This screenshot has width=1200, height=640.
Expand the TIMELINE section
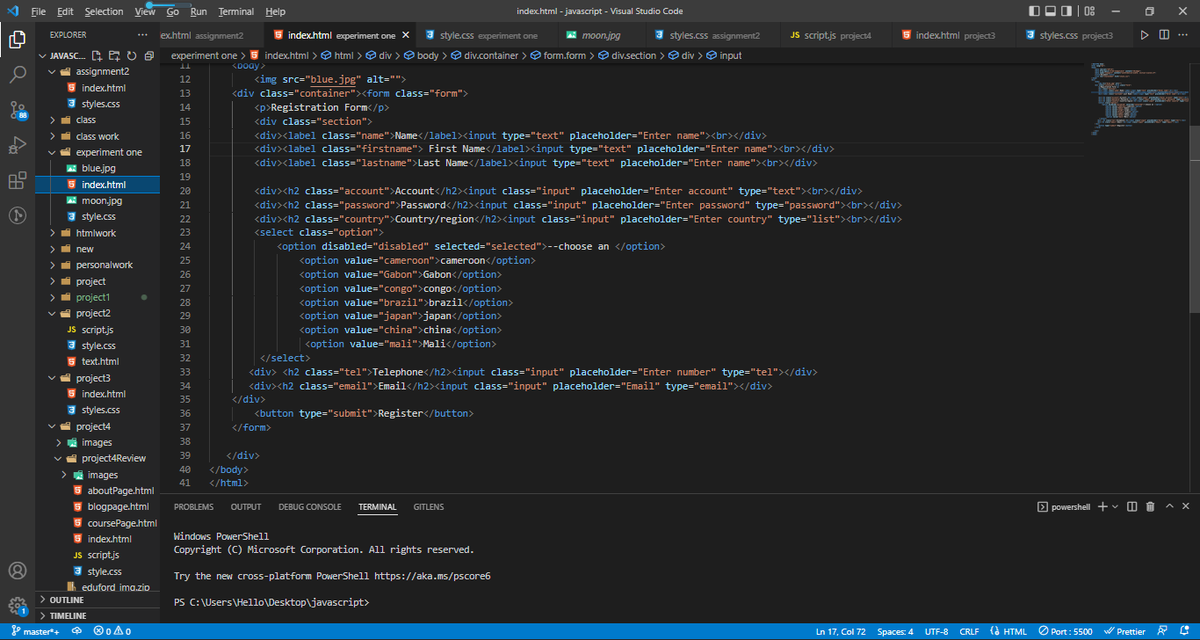tap(96, 616)
